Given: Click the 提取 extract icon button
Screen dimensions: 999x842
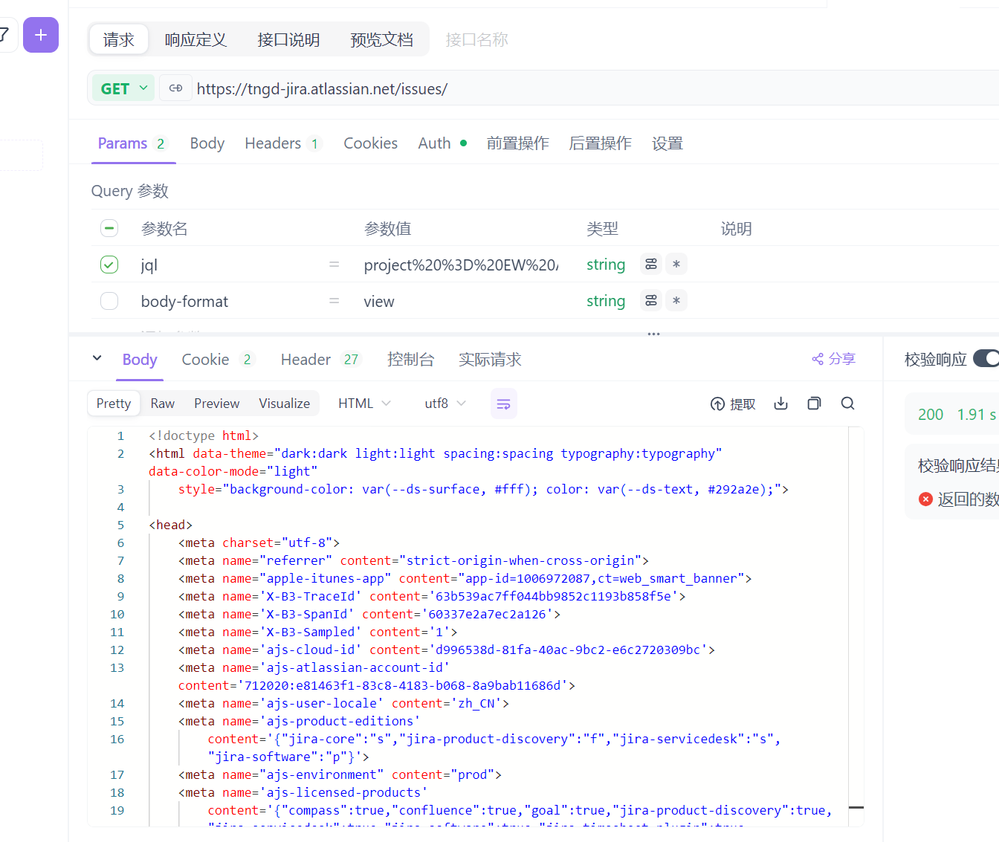Looking at the screenshot, I should point(733,404).
